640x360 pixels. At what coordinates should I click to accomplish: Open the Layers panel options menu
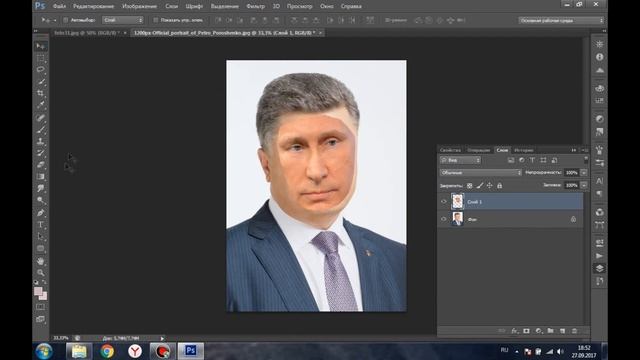click(x=584, y=150)
